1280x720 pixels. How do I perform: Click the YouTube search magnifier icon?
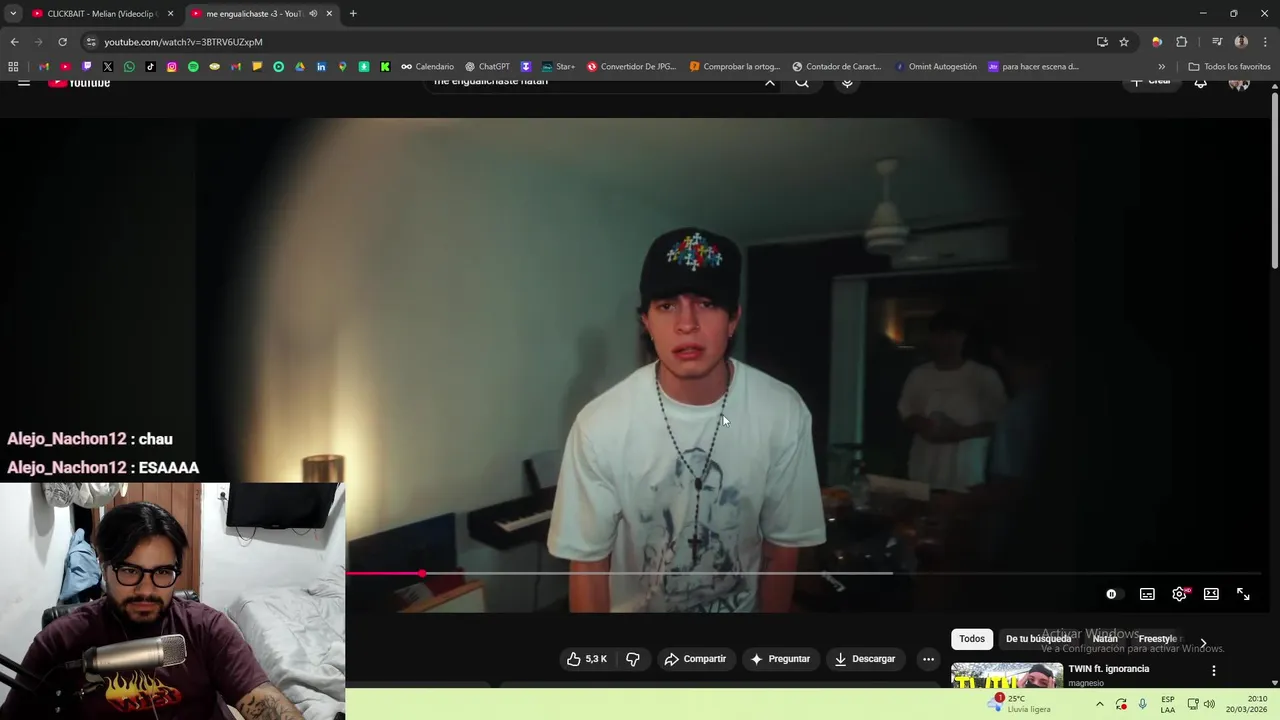[802, 83]
